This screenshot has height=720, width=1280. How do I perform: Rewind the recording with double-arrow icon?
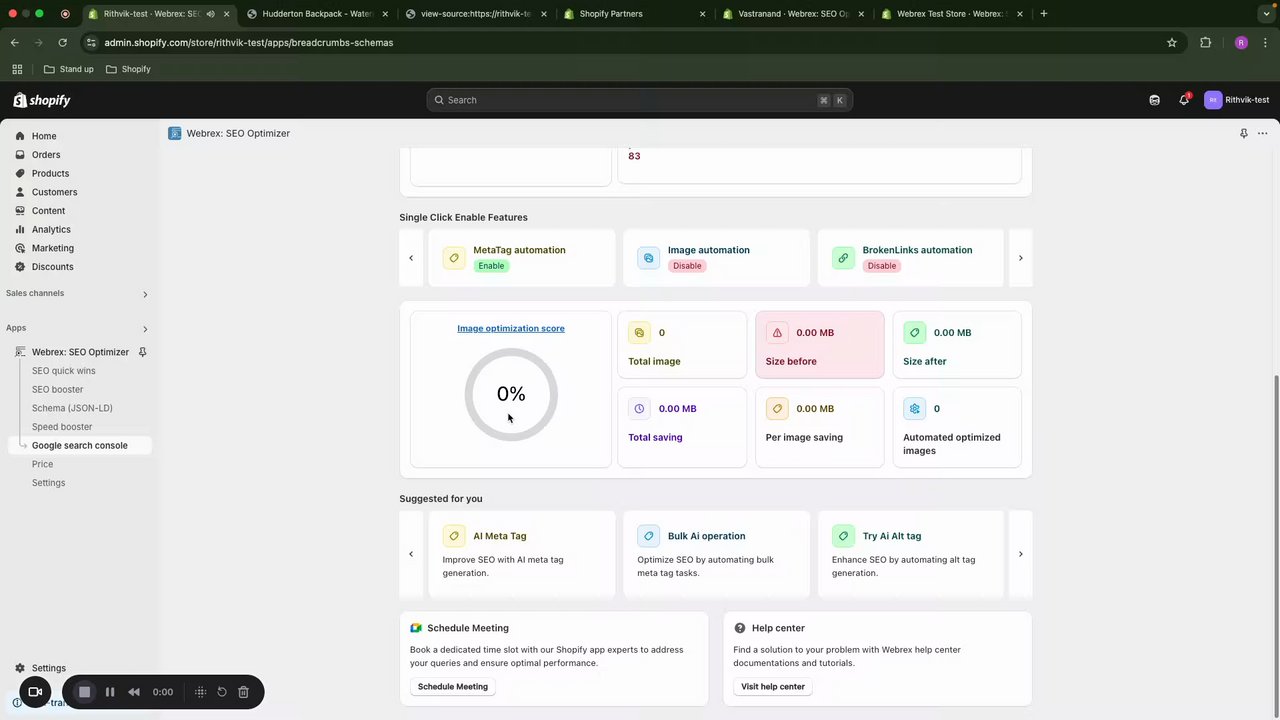coord(134,692)
